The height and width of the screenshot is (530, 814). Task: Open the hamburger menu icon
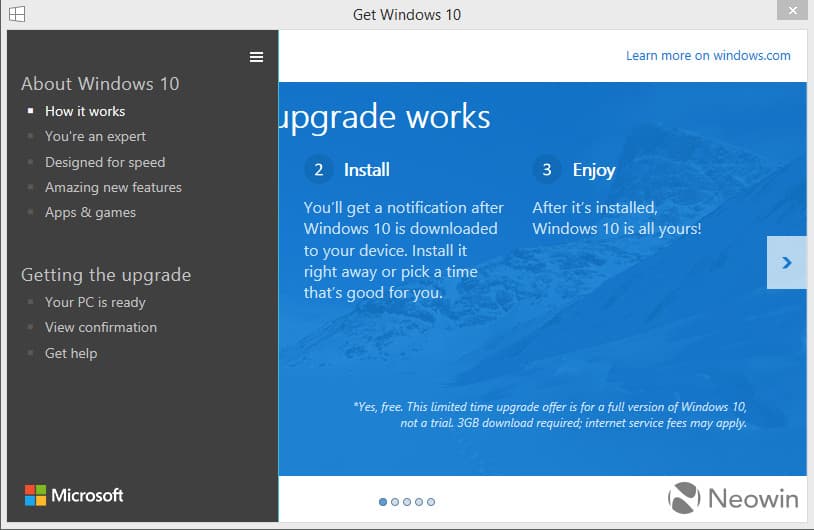pyautogui.click(x=256, y=57)
